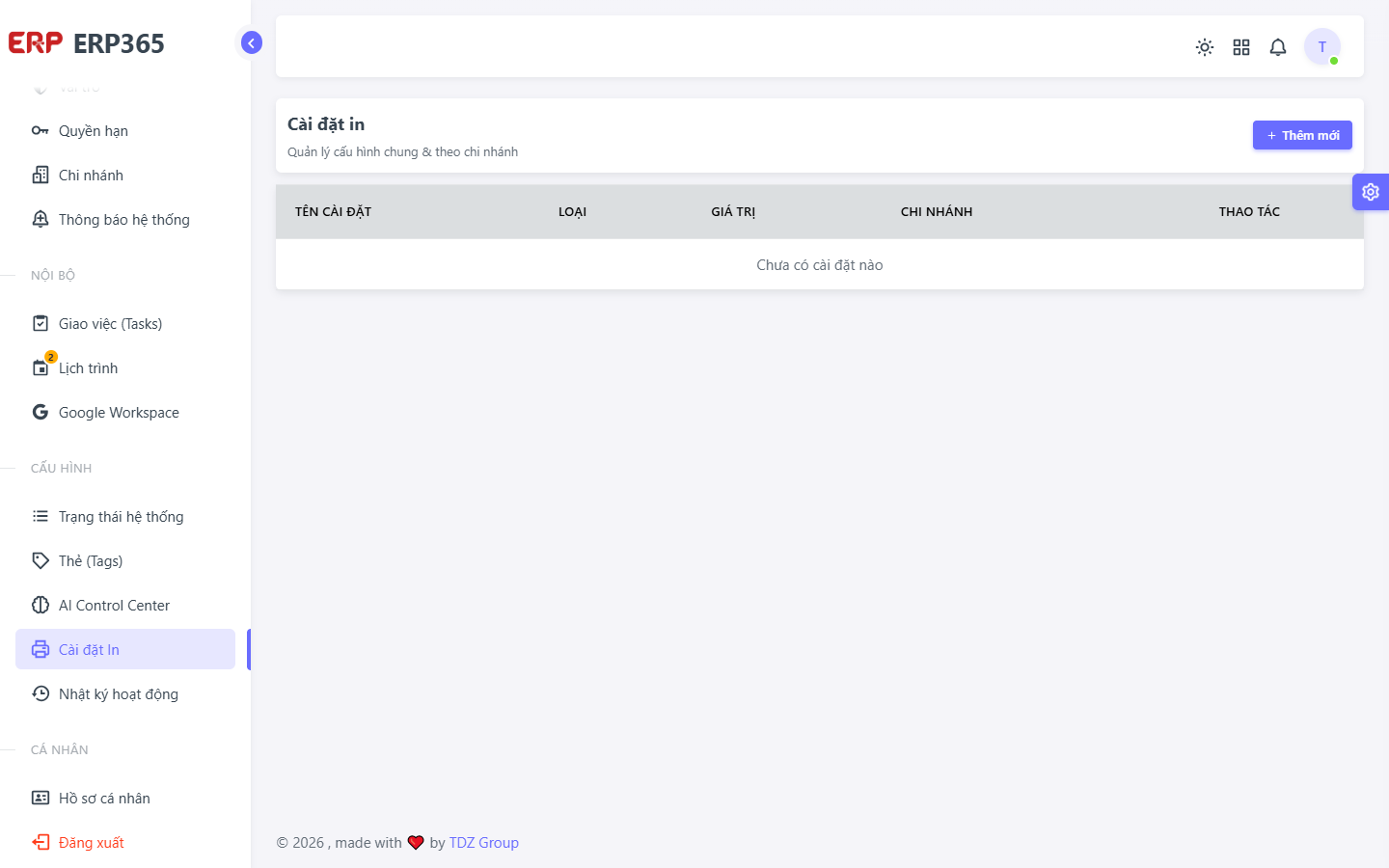This screenshot has height=868, width=1389.
Task: Select Cài đặt In menu item
Action: point(125,650)
